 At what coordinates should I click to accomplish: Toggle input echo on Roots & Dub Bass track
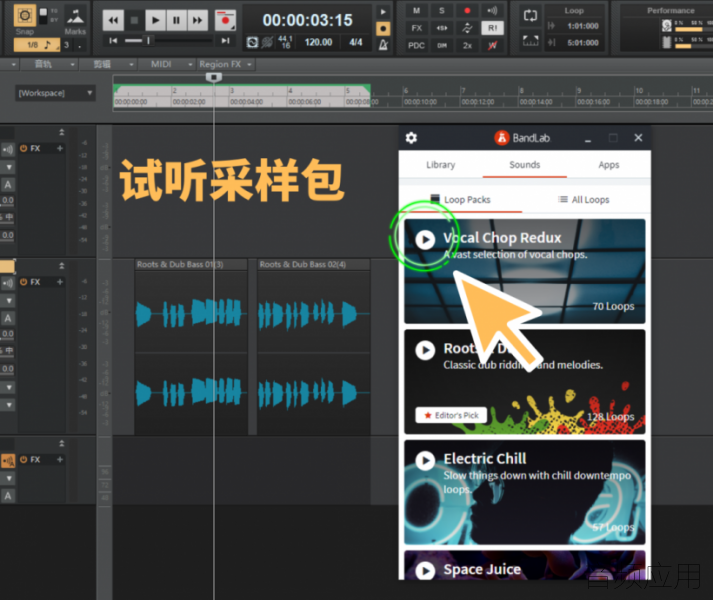pos(8,283)
